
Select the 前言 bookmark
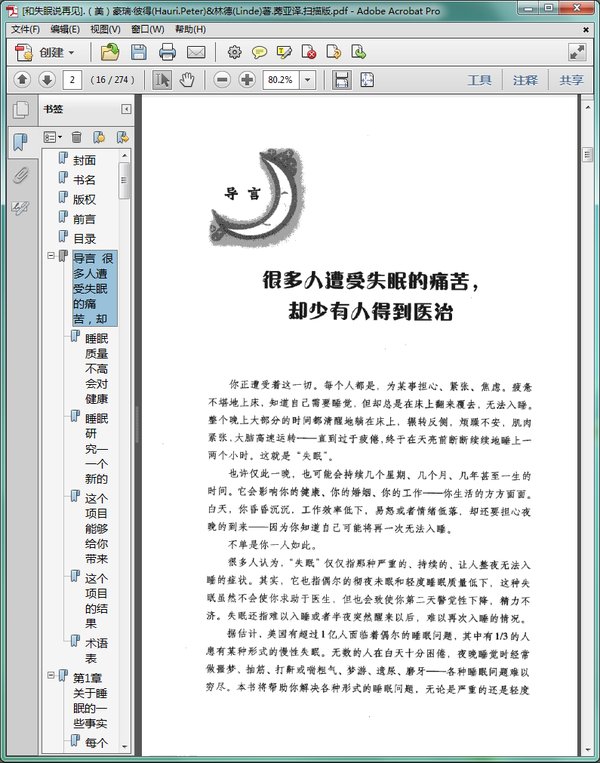point(84,219)
